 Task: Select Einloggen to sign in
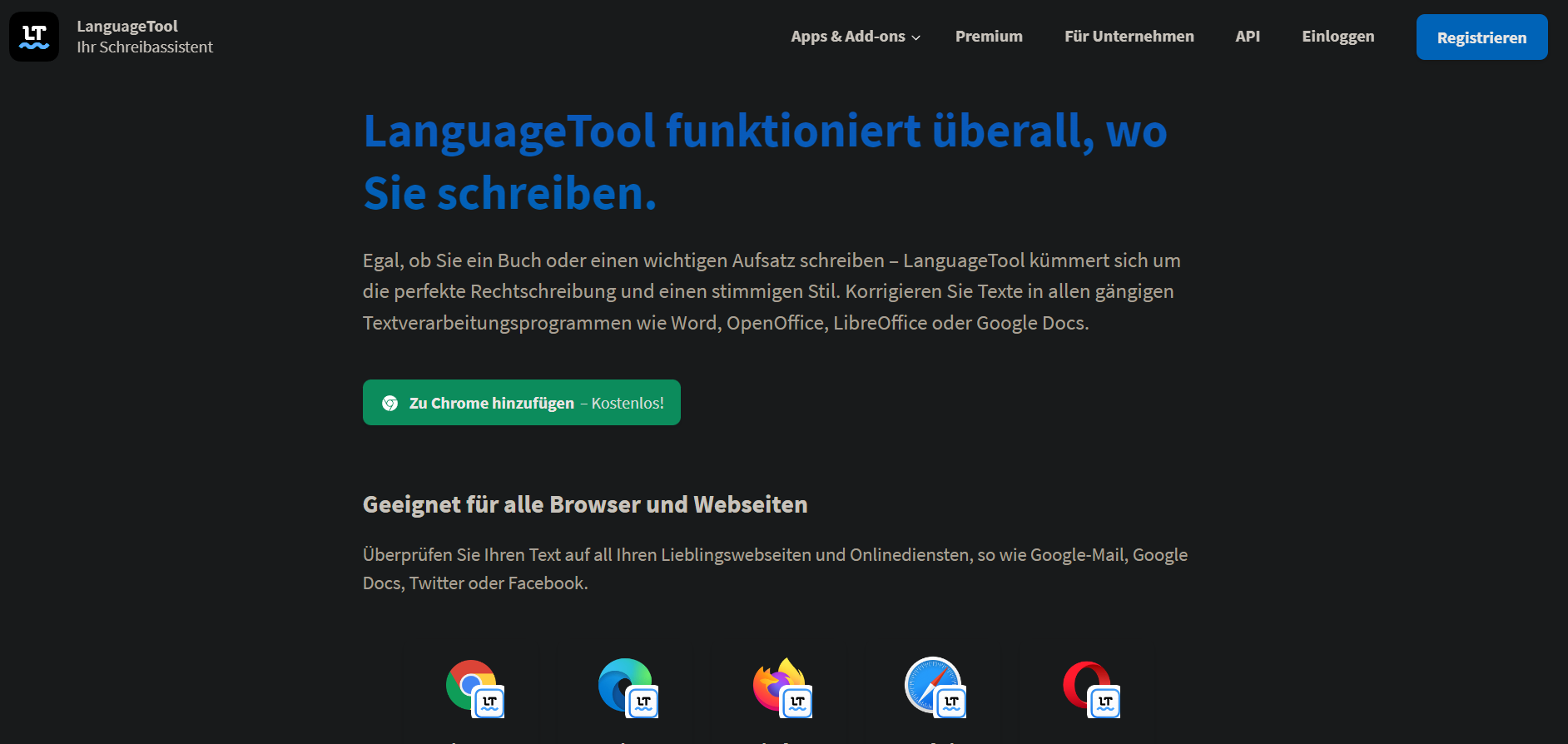pyautogui.click(x=1337, y=37)
